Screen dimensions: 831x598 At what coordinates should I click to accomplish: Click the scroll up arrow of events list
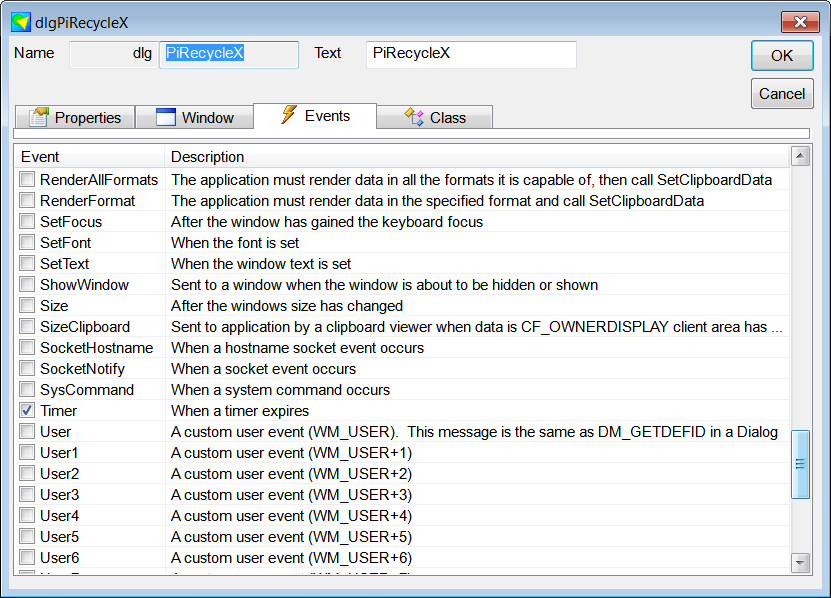tap(800, 156)
